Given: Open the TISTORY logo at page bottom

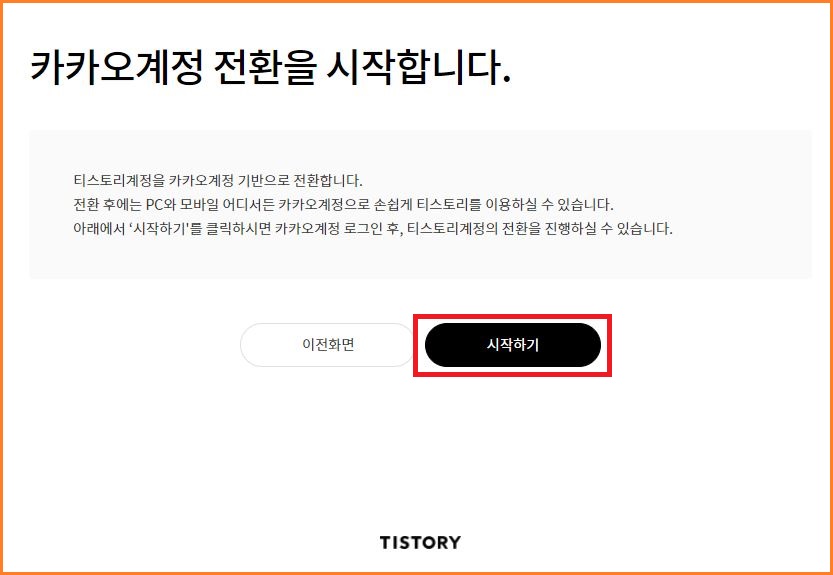Looking at the screenshot, I should click(x=420, y=543).
